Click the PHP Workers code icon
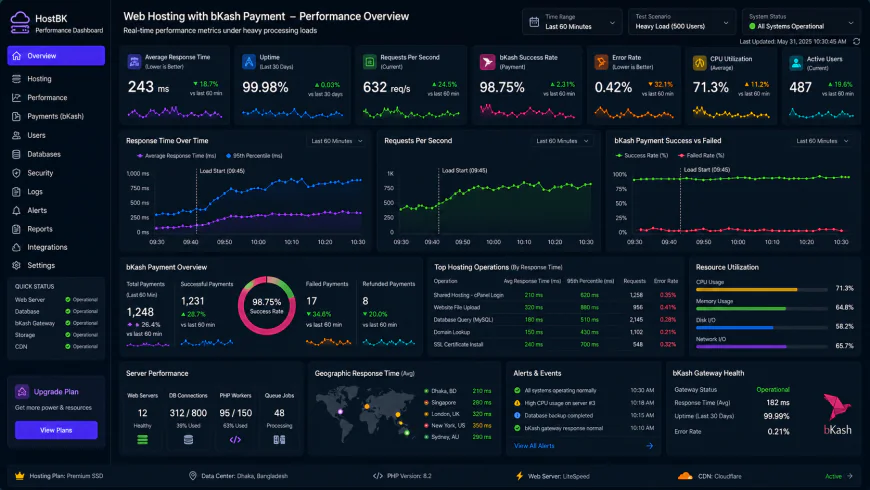Viewport: 870px width, 490px height. pyautogui.click(x=235, y=440)
